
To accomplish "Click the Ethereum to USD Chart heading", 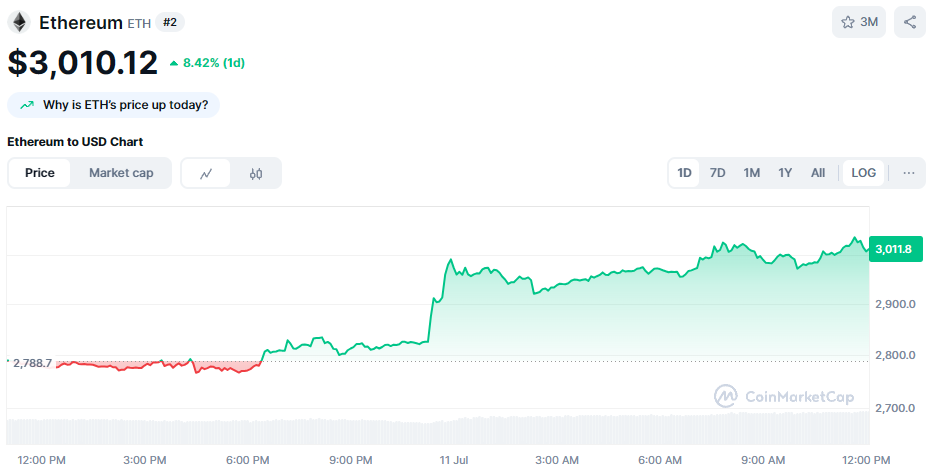I will 75,142.
